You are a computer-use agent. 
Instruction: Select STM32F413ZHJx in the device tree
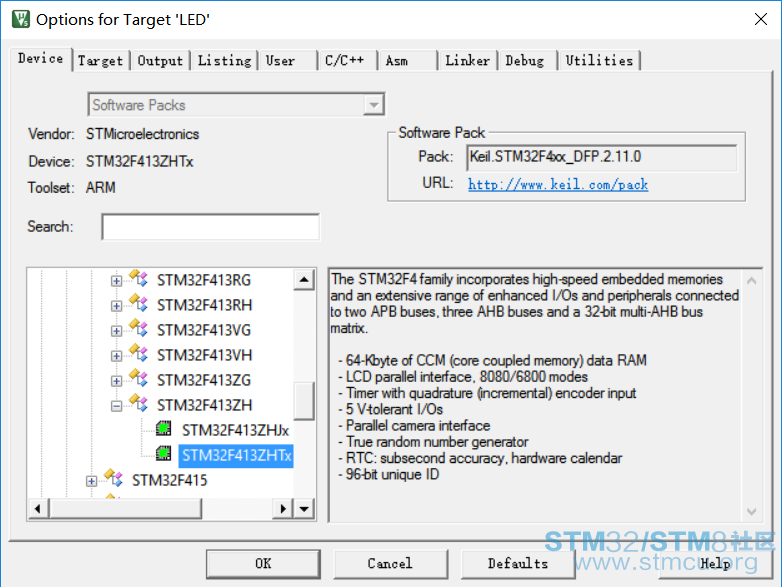tap(235, 430)
